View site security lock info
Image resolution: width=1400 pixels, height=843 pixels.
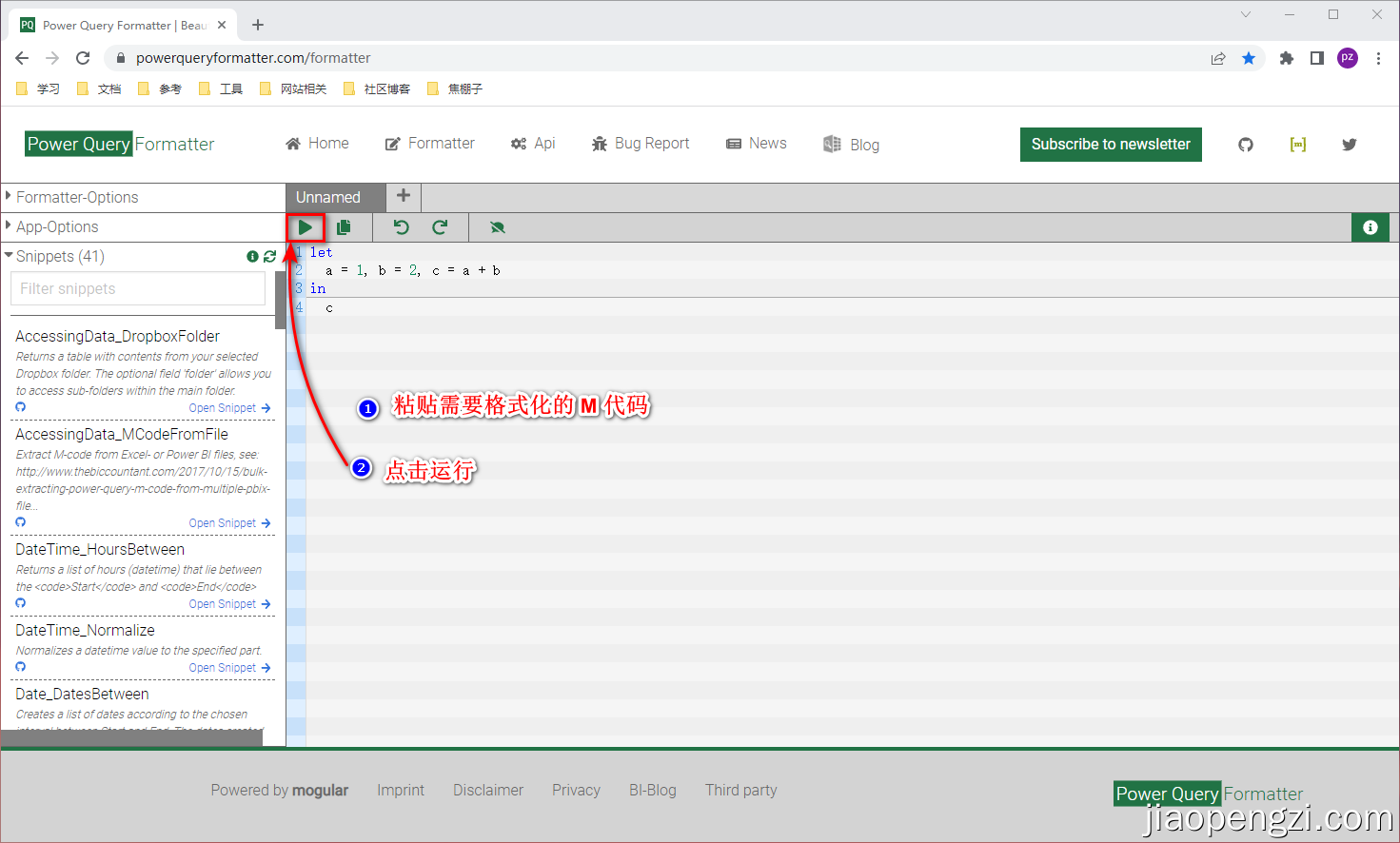point(121,58)
